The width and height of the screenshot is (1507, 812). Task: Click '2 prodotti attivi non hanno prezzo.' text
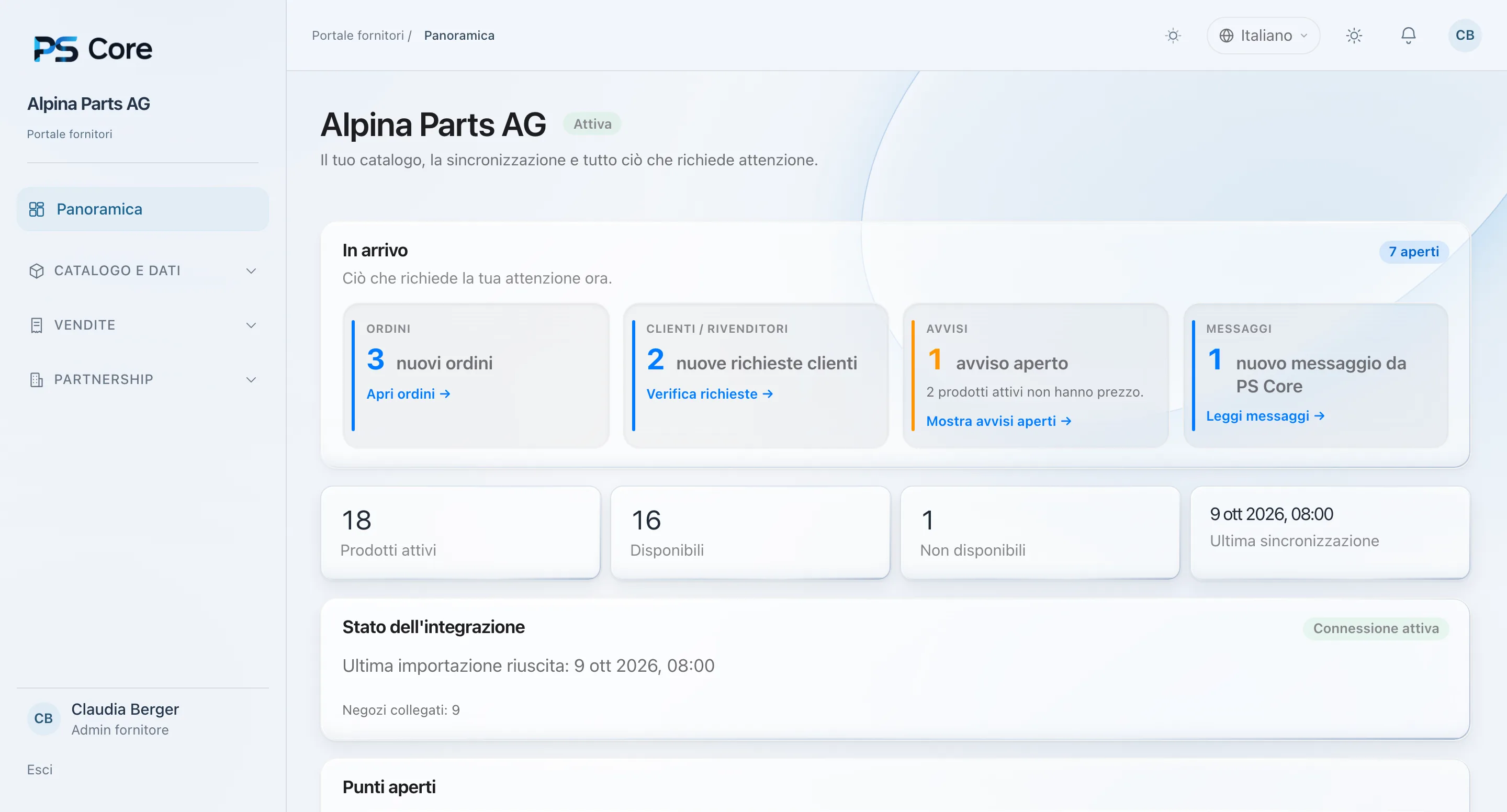1034,392
